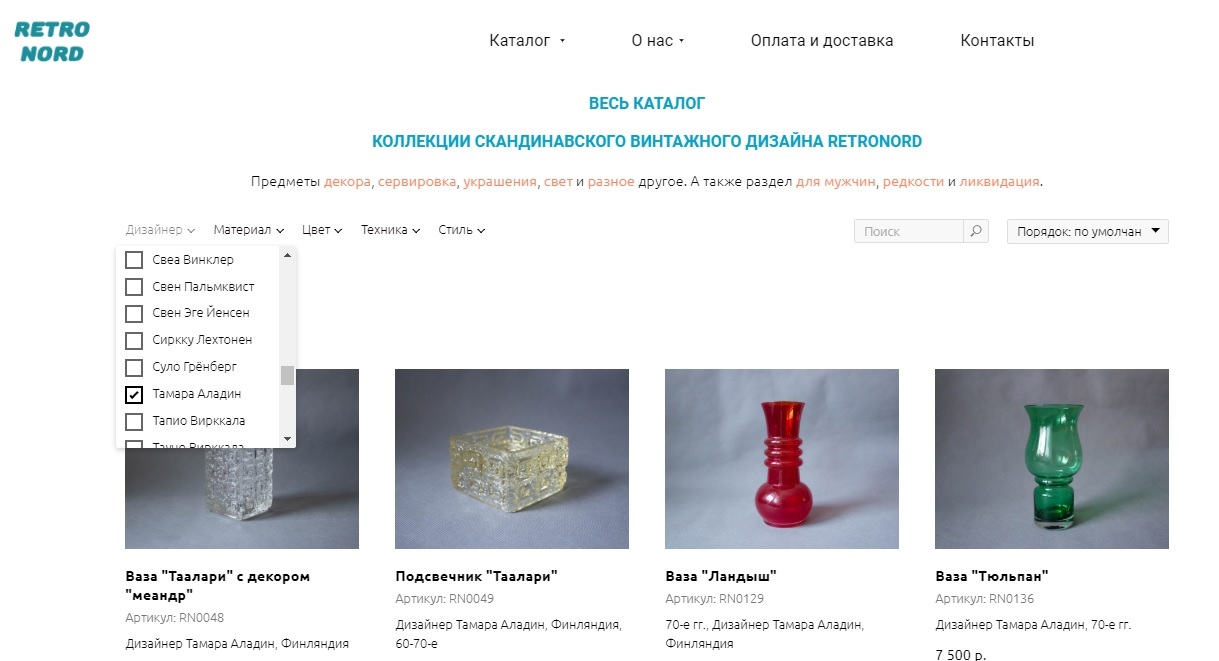Open the Контакты page
Screen dimensions: 1219x661
pos(997,41)
